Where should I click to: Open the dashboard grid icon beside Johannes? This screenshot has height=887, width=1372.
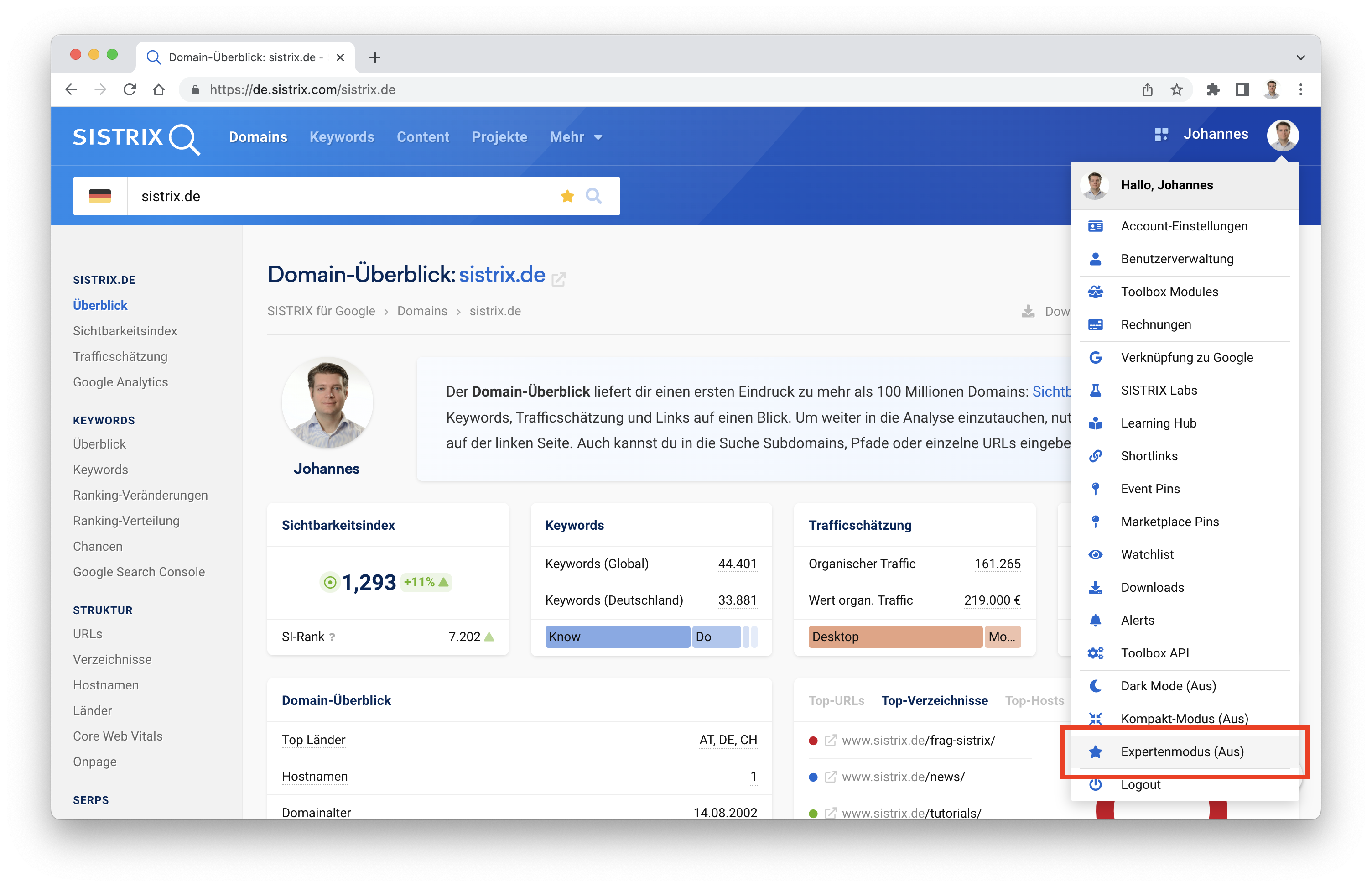pos(1161,134)
